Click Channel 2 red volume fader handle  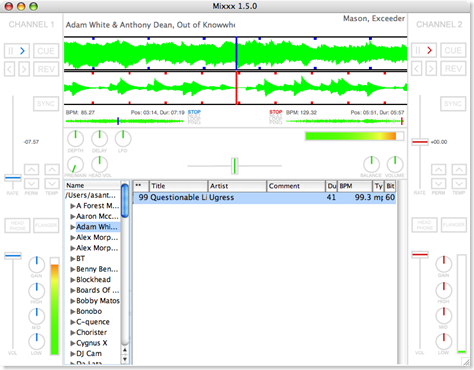click(x=420, y=255)
